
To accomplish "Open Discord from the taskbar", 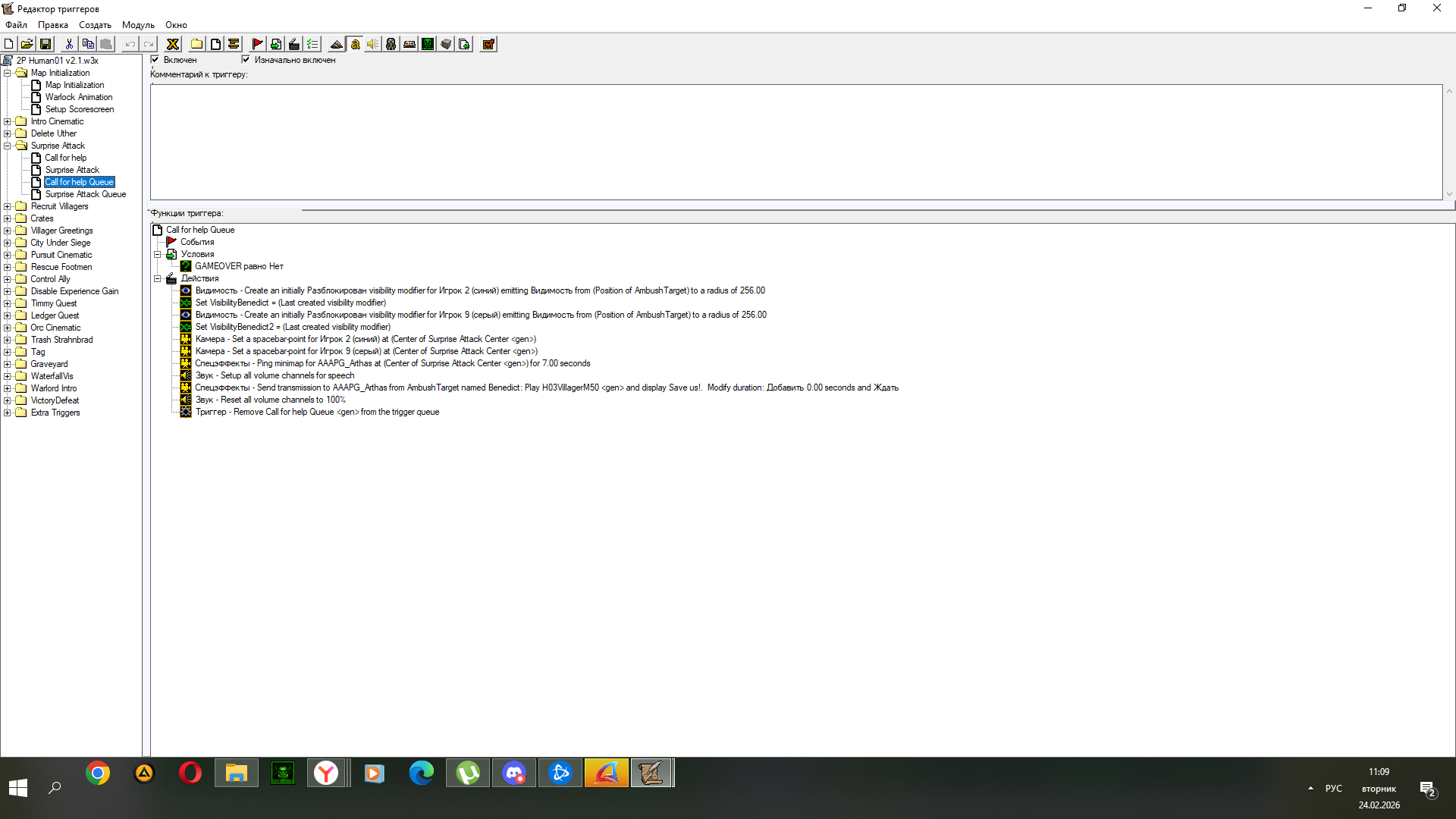I will click(x=514, y=773).
